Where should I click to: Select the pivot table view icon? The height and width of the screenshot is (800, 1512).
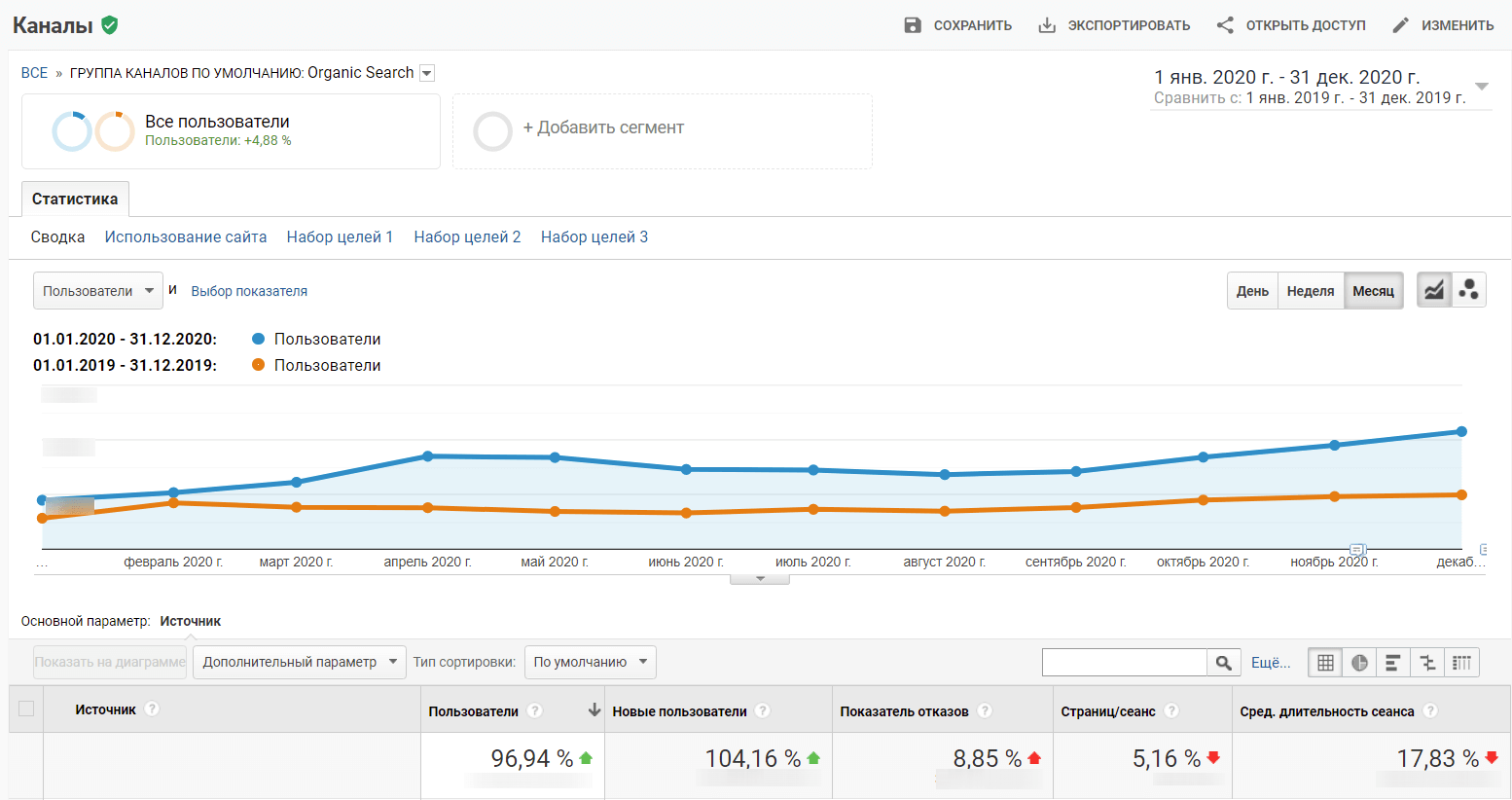(x=1461, y=663)
